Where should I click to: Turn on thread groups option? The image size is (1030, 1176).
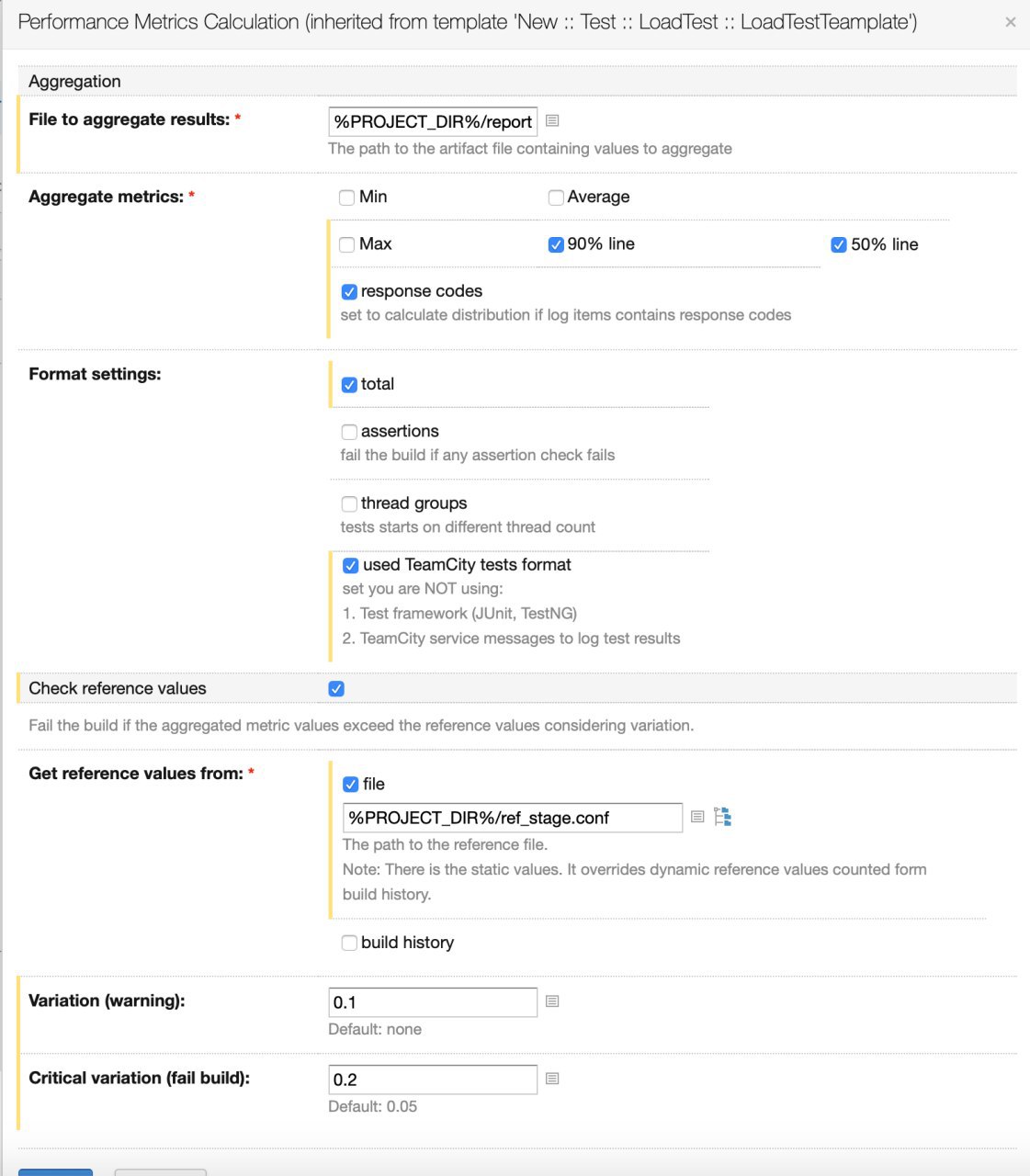349,503
